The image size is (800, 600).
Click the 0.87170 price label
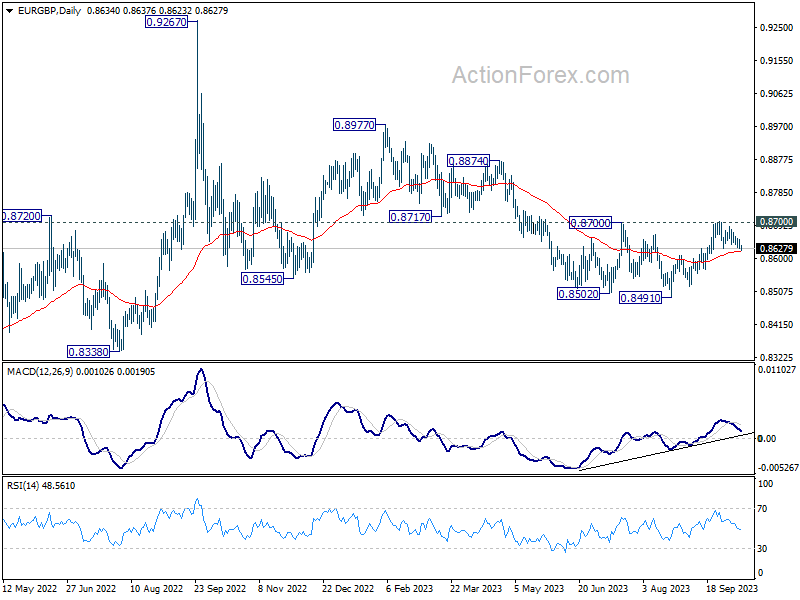click(x=410, y=217)
